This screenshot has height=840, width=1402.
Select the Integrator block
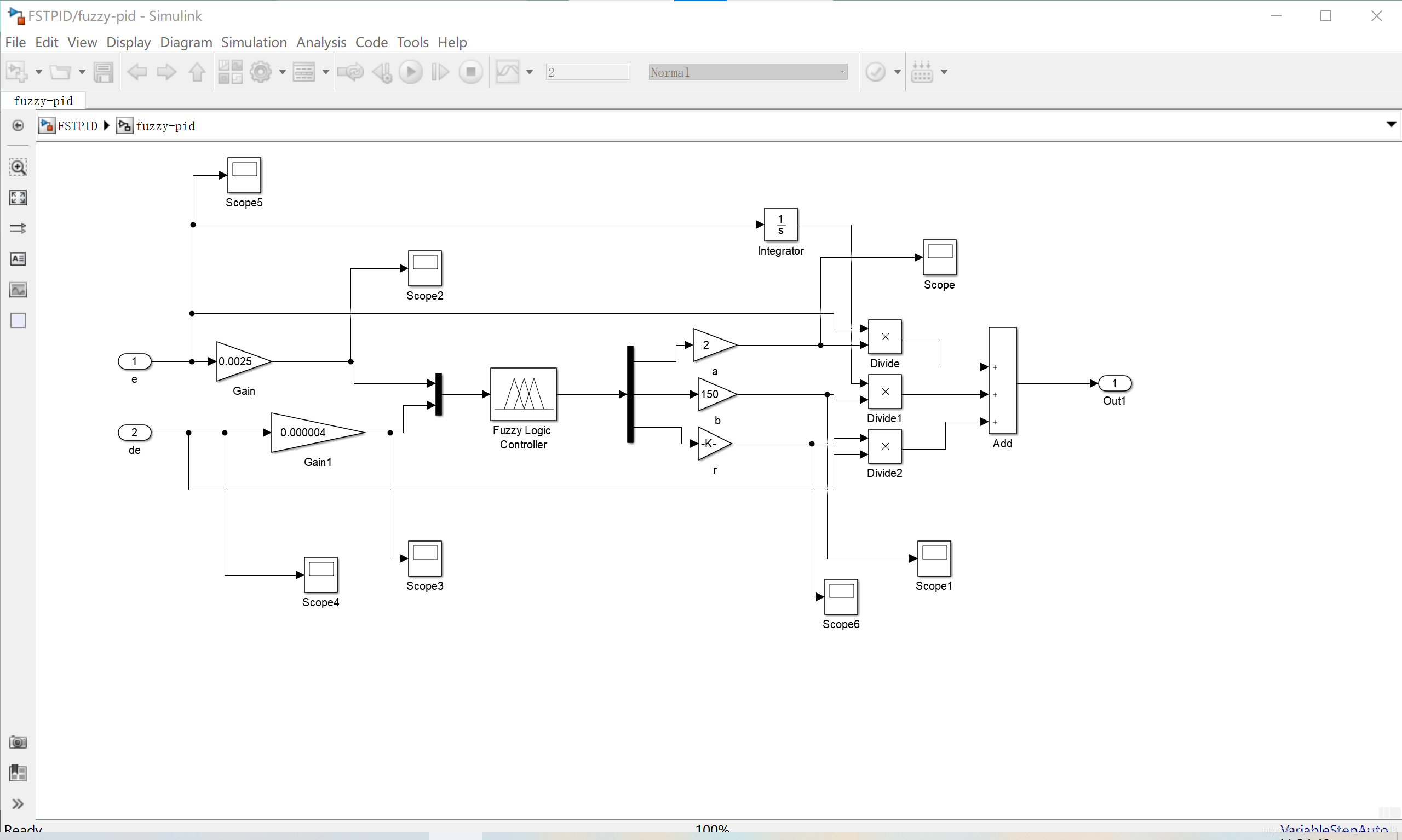[x=780, y=224]
